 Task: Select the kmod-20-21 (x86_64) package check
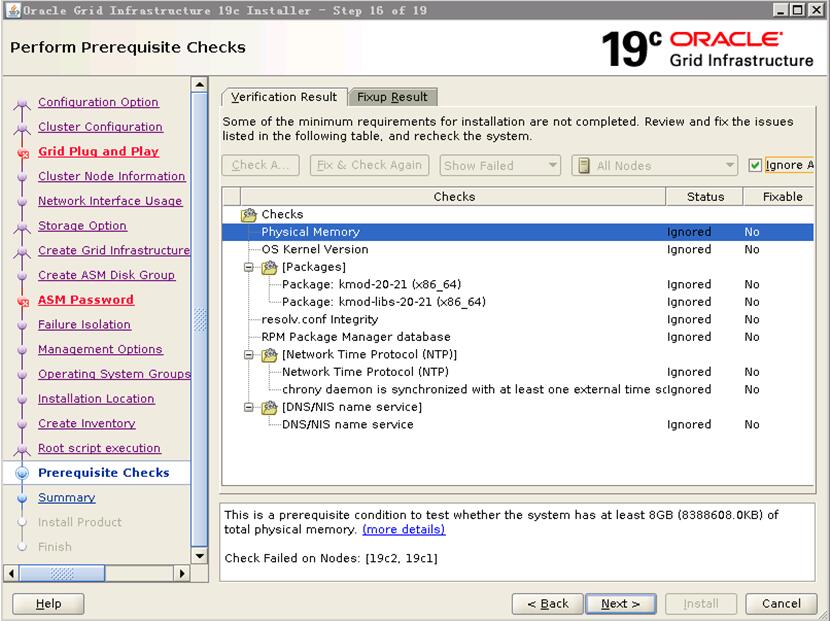tap(518, 284)
